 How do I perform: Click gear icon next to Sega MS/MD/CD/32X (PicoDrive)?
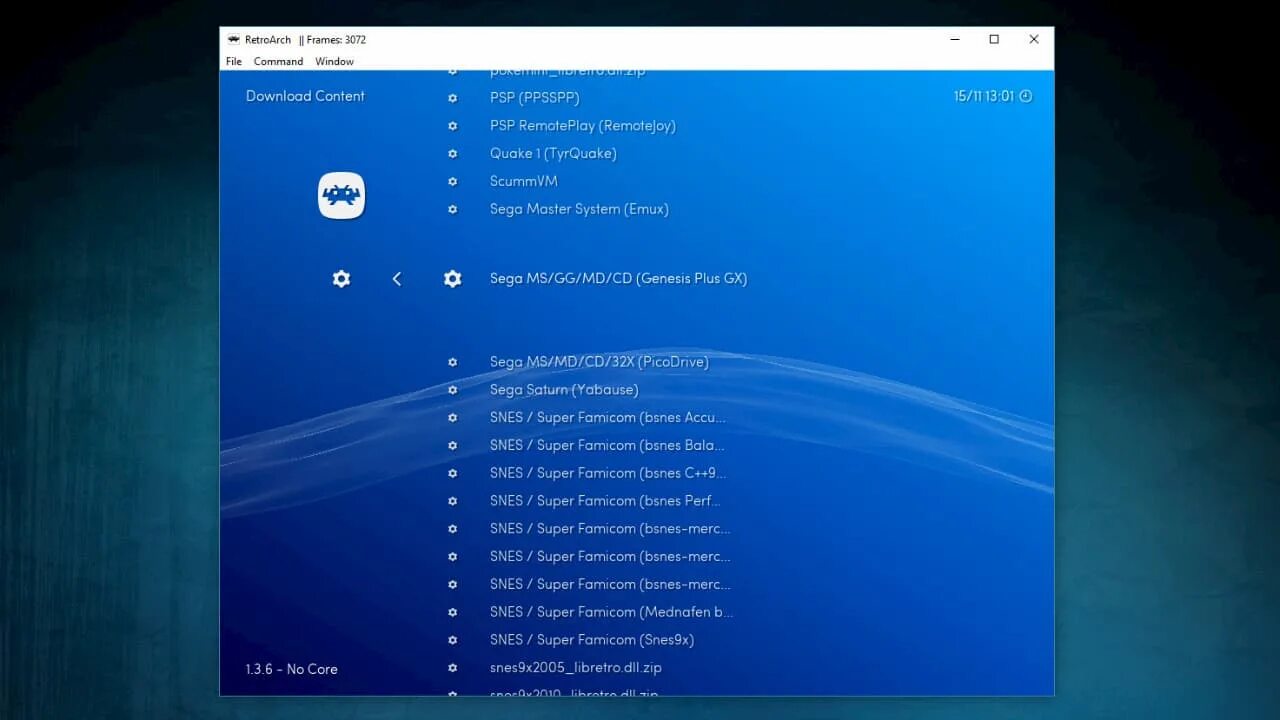pos(452,362)
